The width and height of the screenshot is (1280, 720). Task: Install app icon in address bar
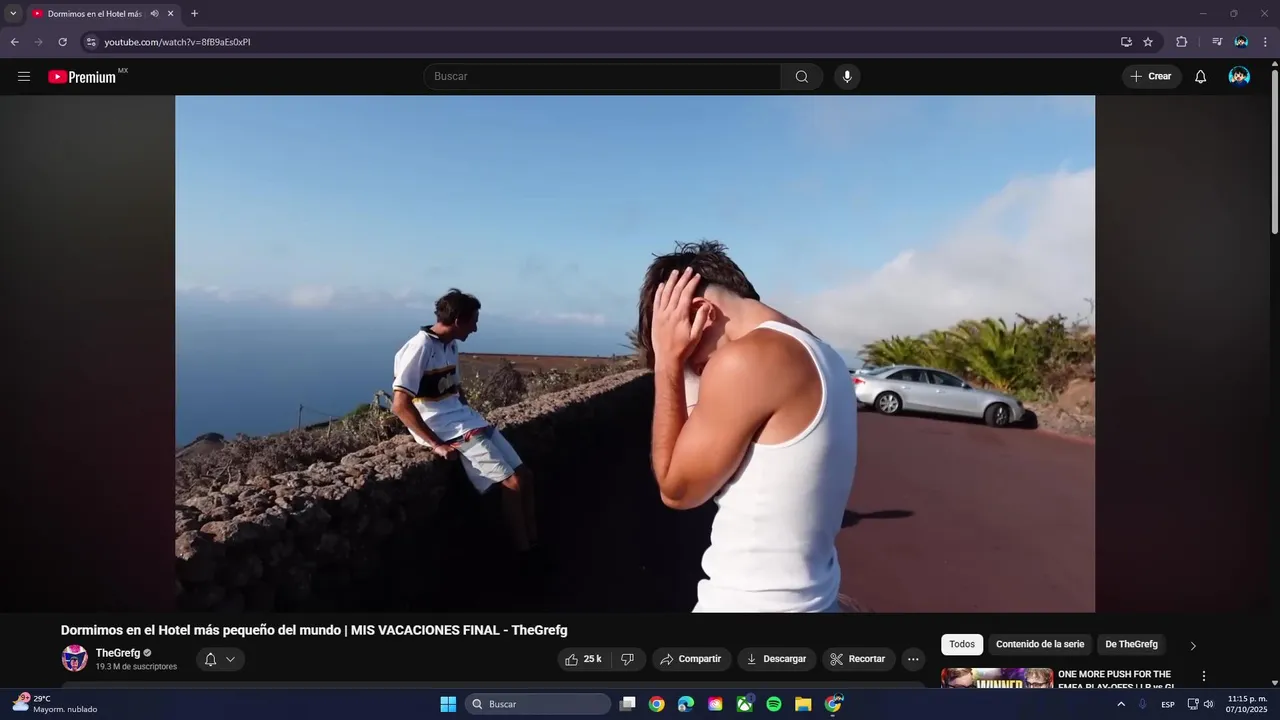[x=1126, y=42]
